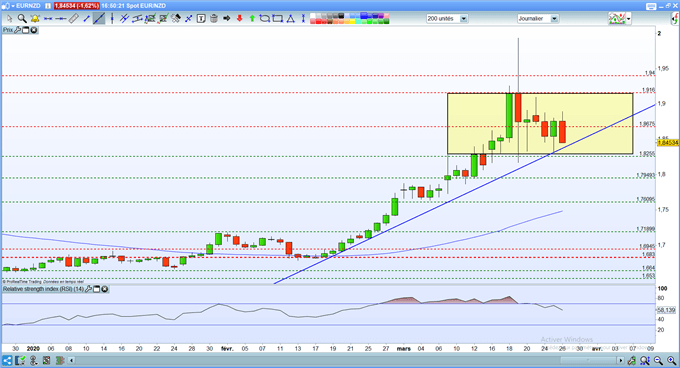
Task: Click the Prix panel label
Action: (8, 30)
